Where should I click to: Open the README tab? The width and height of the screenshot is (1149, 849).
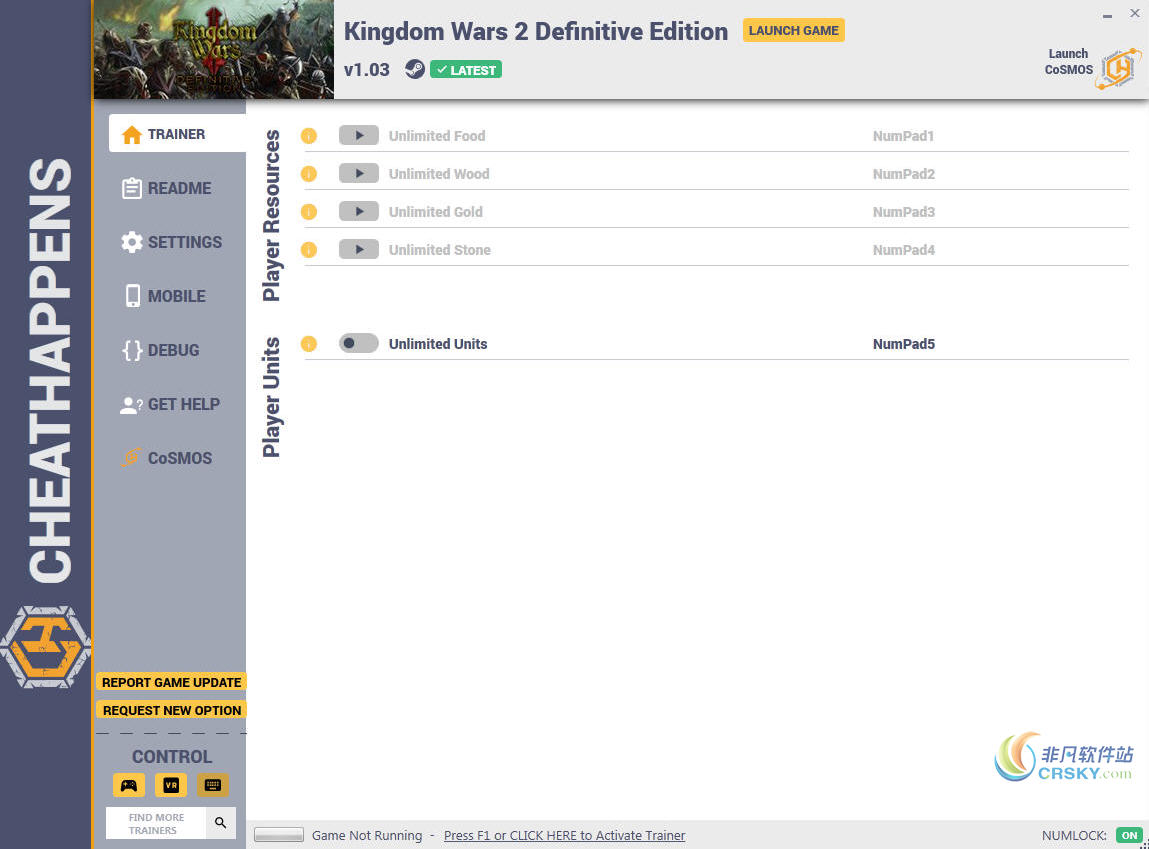point(166,188)
